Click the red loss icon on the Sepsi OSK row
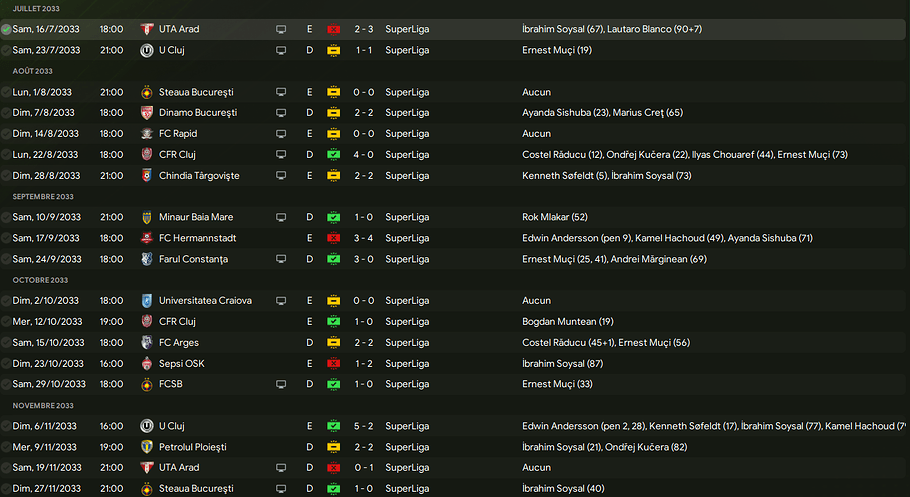This screenshot has height=497, width=910. (334, 363)
